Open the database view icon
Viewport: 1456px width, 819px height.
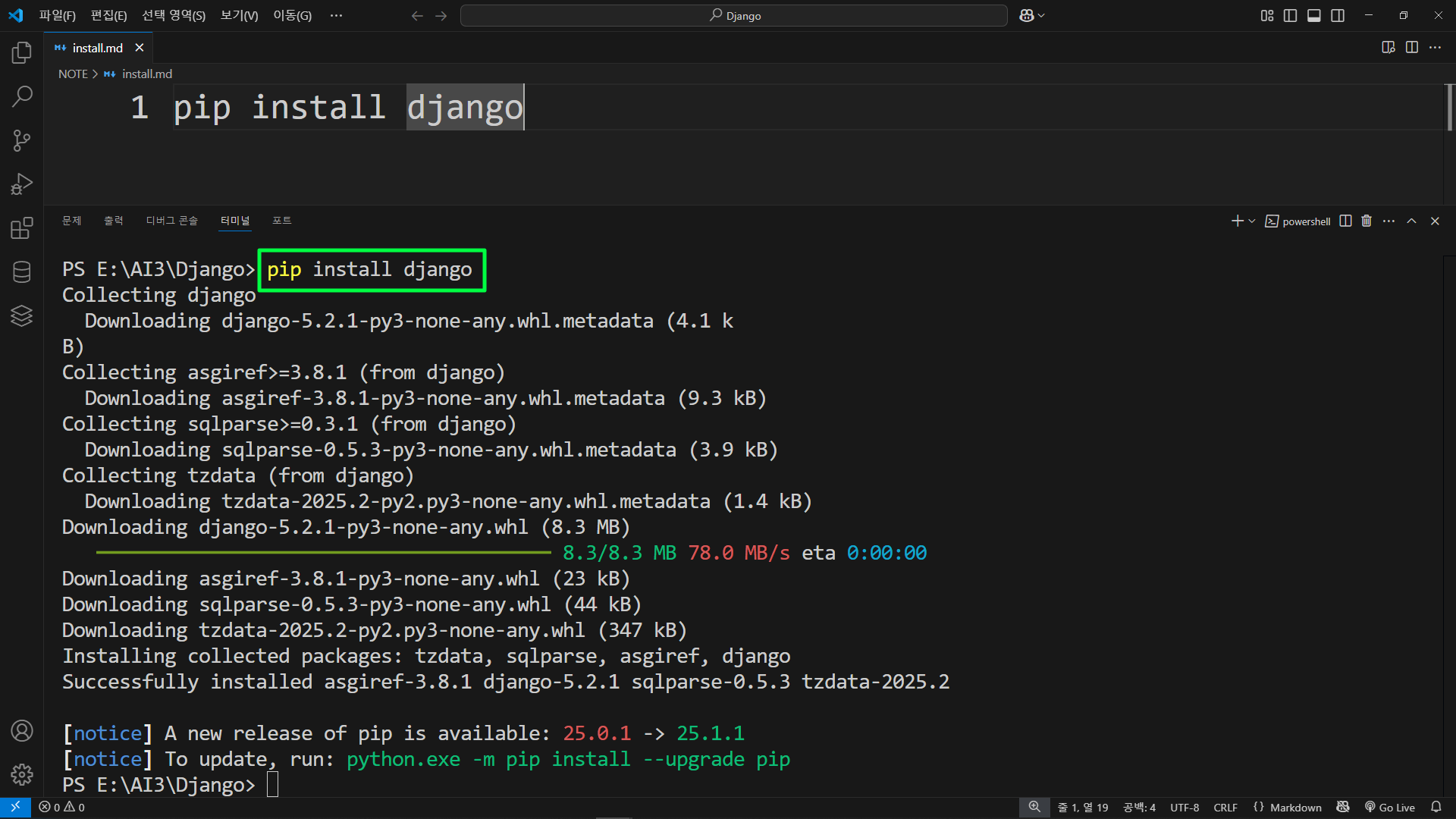tap(22, 272)
